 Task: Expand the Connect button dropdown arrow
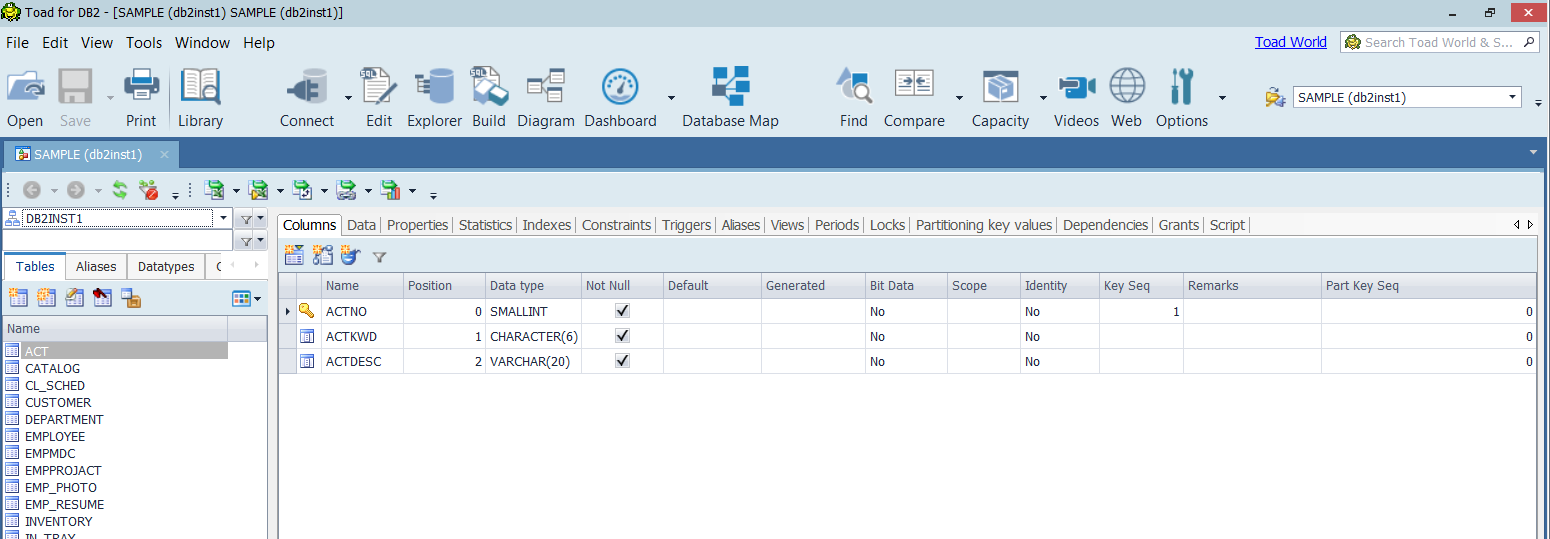(x=349, y=98)
